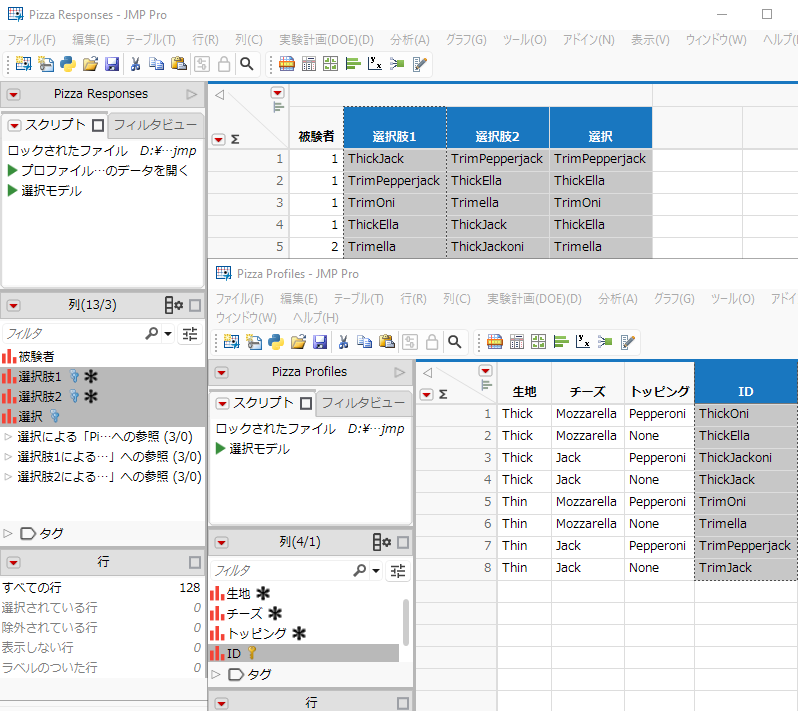798x711 pixels.
Task: Click Open folder icon in Pizza Profiles toolbar
Action: (x=298, y=342)
